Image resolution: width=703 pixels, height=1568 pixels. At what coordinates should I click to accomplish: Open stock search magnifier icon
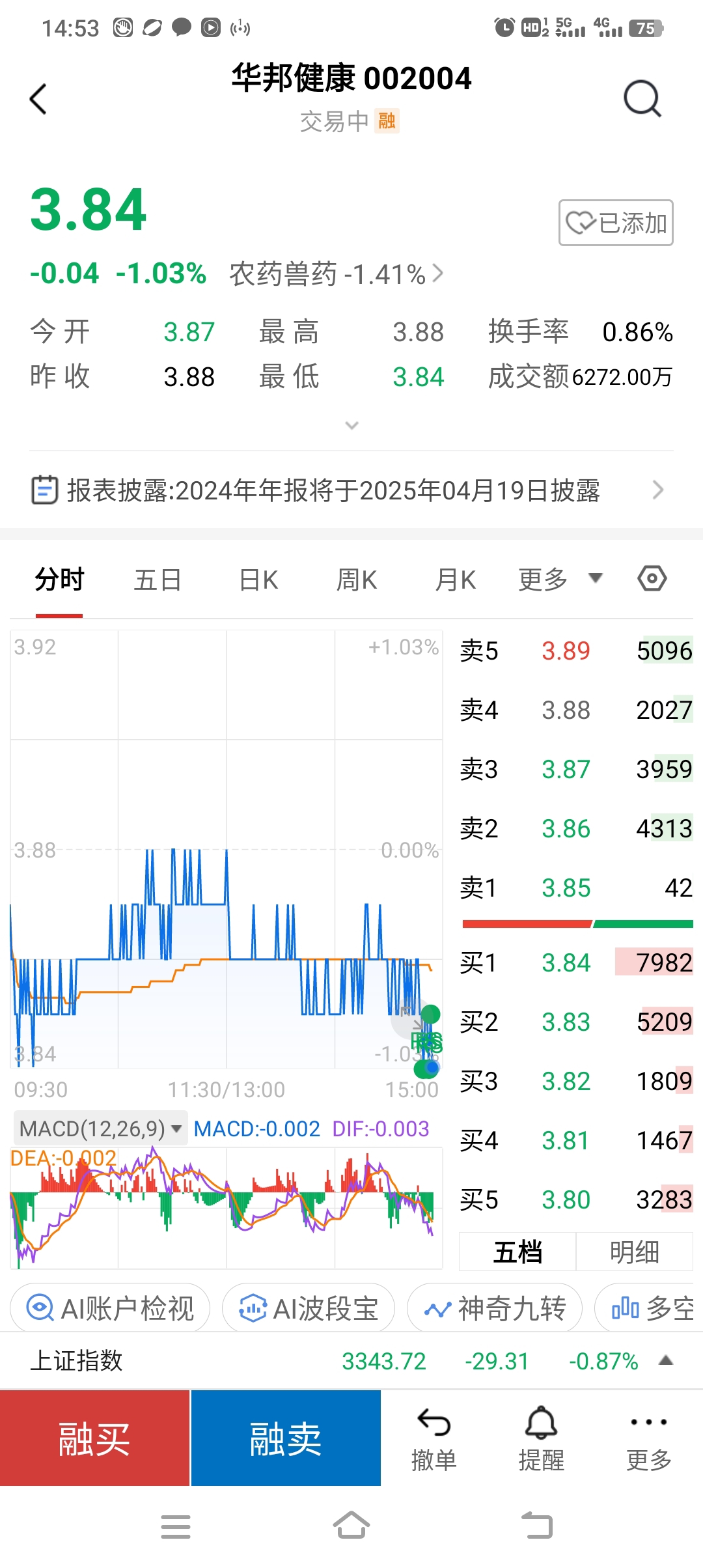[642, 99]
